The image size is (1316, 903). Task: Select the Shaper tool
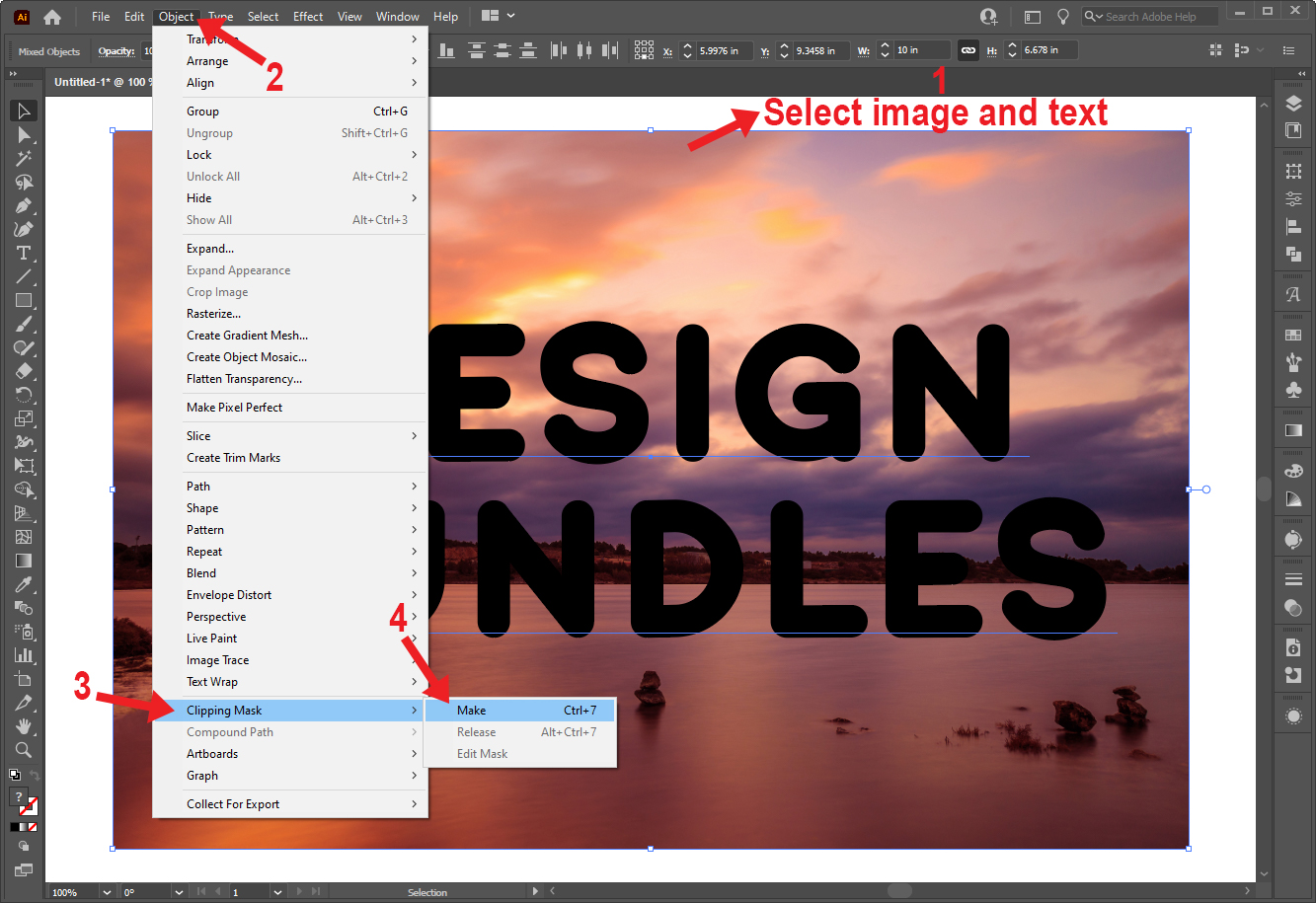(24, 347)
